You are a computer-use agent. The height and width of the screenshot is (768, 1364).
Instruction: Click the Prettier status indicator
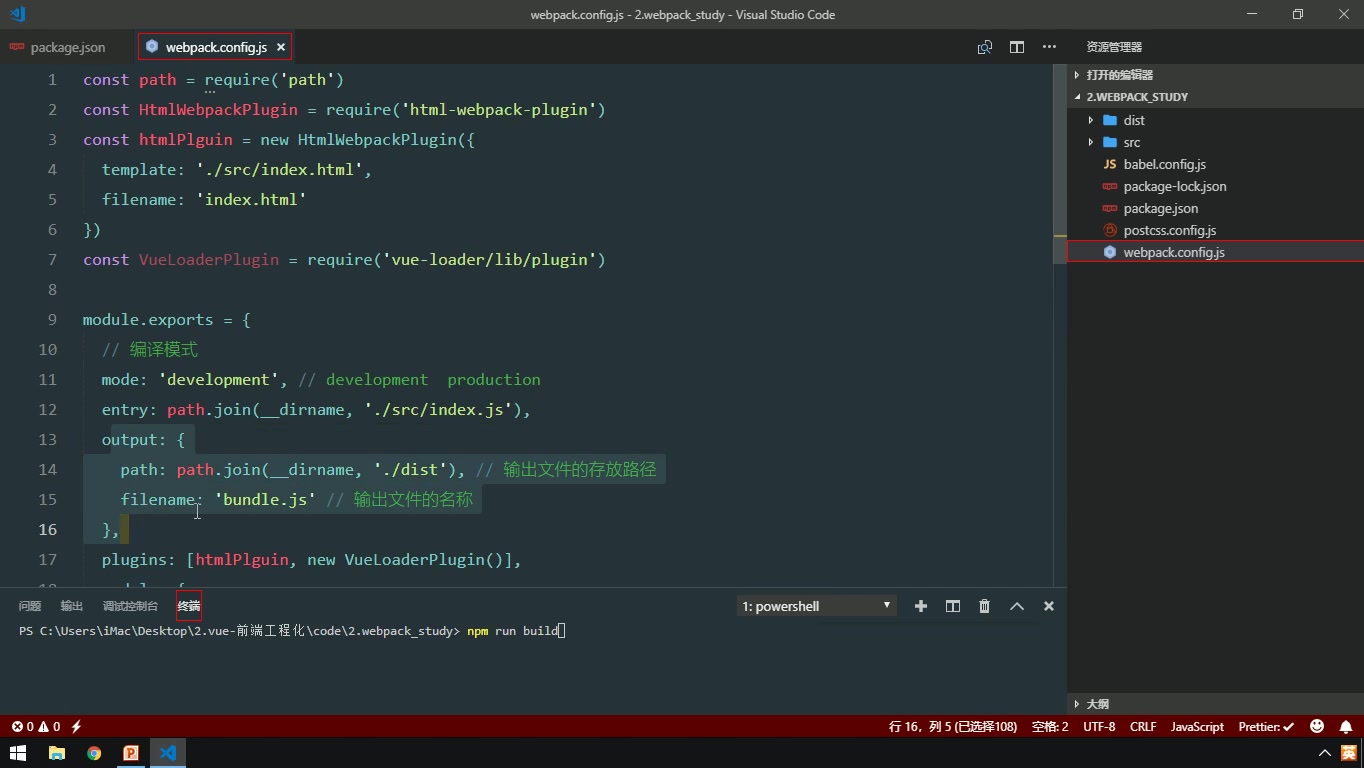[x=1266, y=727]
